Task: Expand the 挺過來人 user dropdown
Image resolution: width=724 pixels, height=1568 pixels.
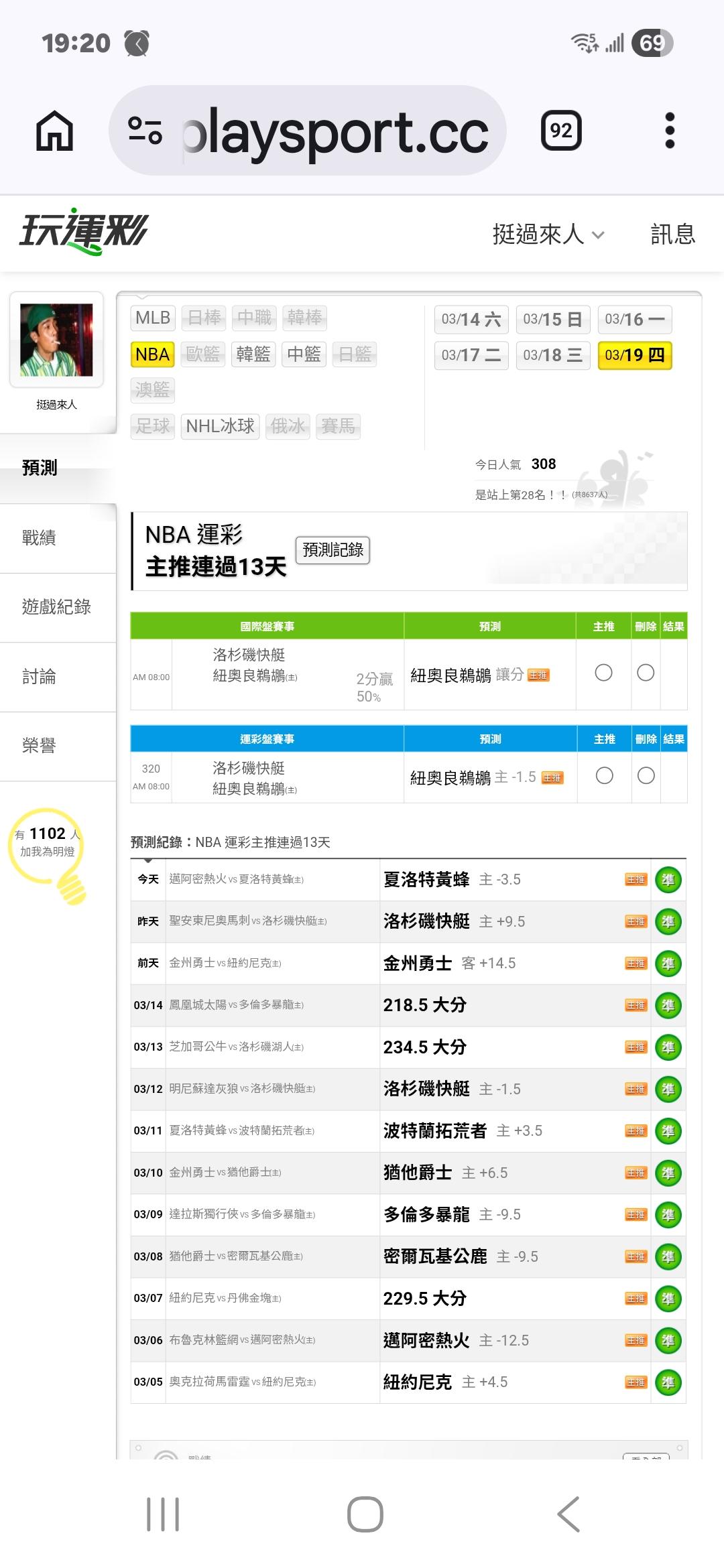Action: coord(548,235)
